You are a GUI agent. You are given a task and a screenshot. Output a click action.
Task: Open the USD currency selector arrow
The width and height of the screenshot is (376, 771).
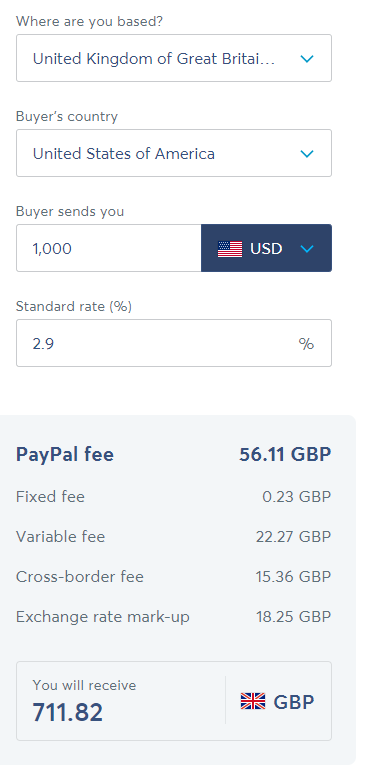tap(307, 249)
